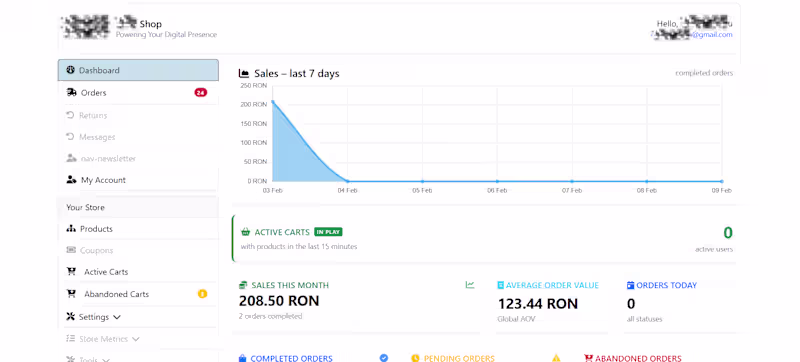Screen dimensions: 800x362
Task: Click the 'all statuses' caption
Action: coord(644,319)
